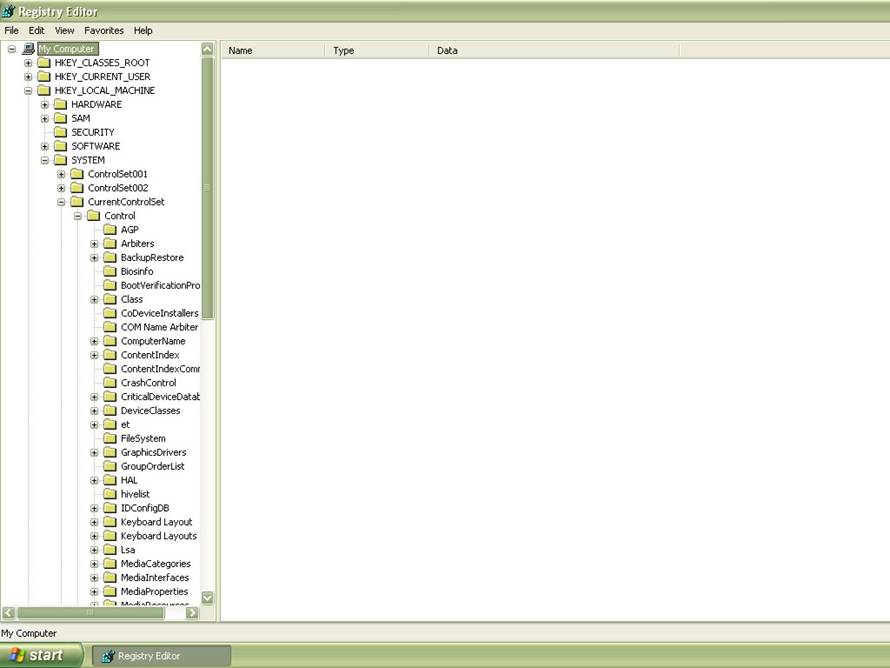Click the CrashControl folder icon

pyautogui.click(x=110, y=383)
